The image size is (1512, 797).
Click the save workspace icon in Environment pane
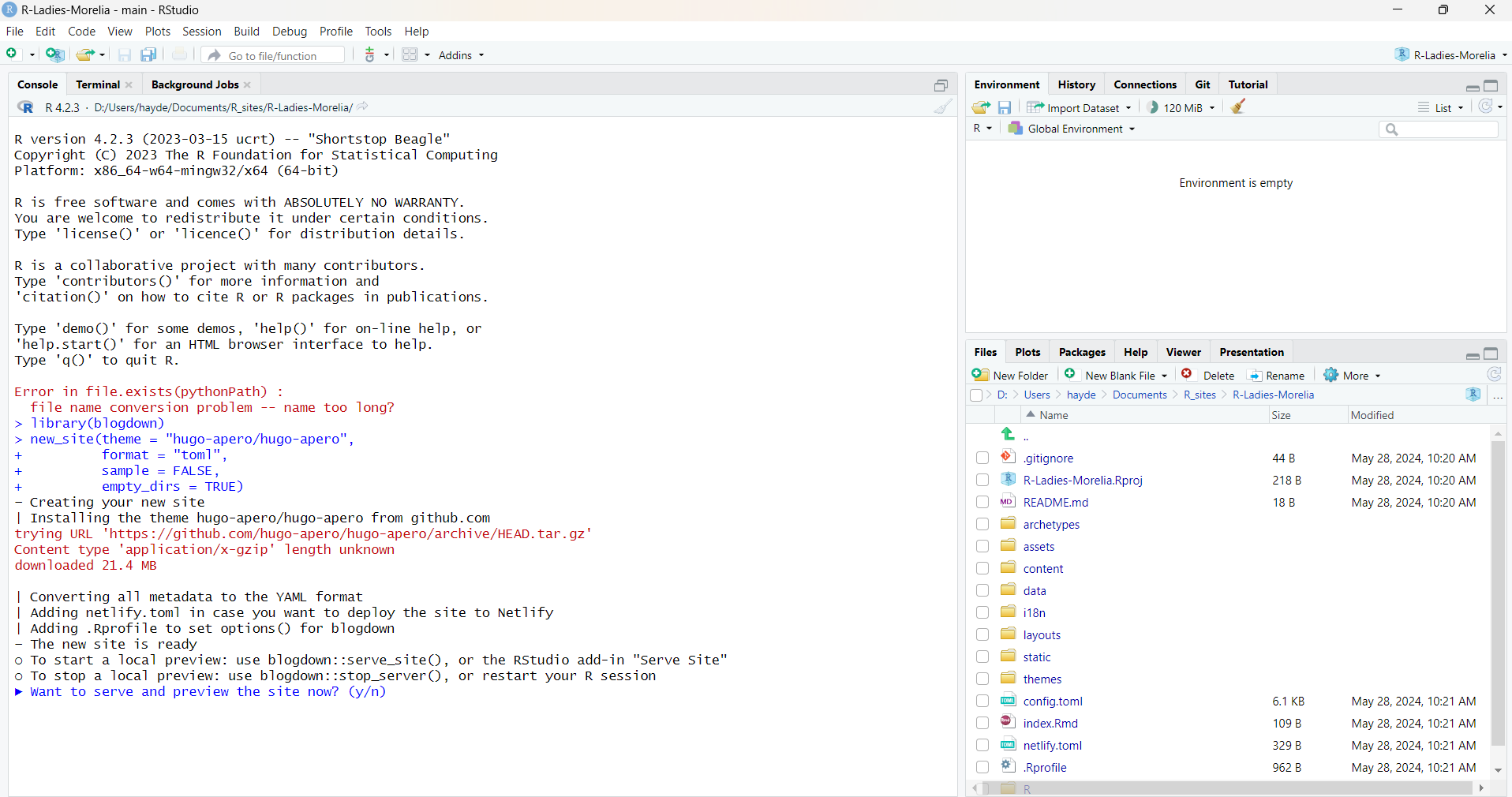click(1005, 107)
